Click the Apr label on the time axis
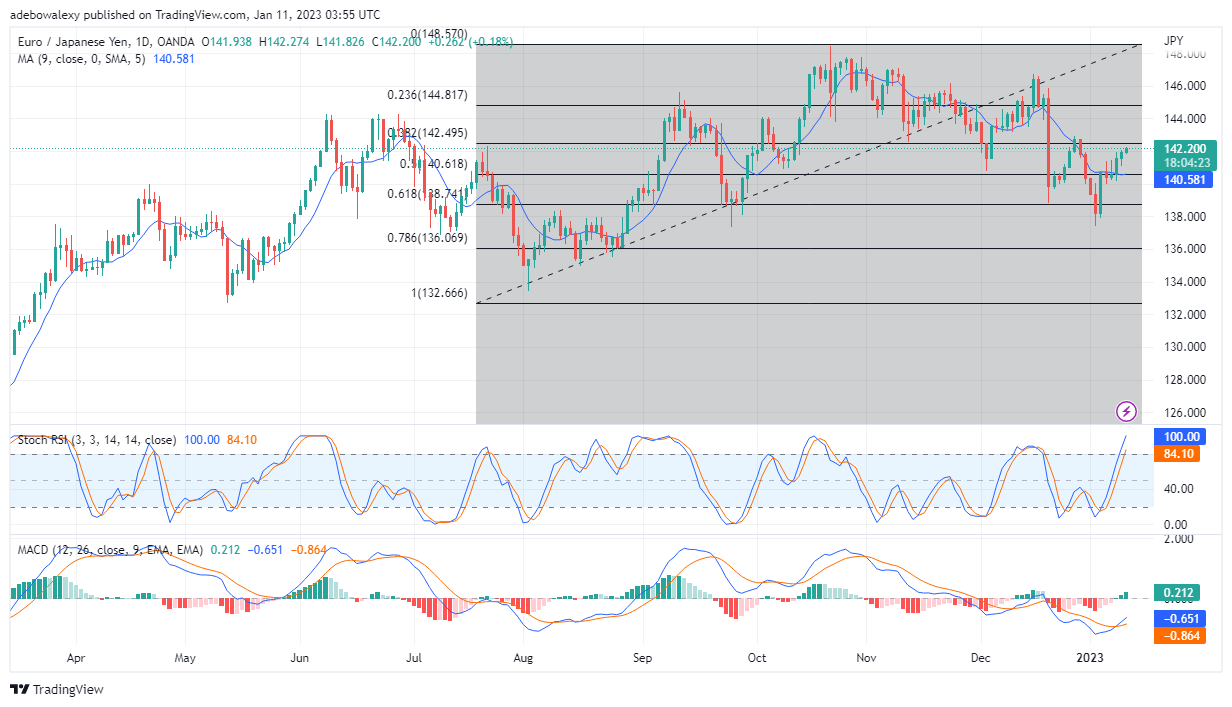1232x707 pixels. click(75, 659)
